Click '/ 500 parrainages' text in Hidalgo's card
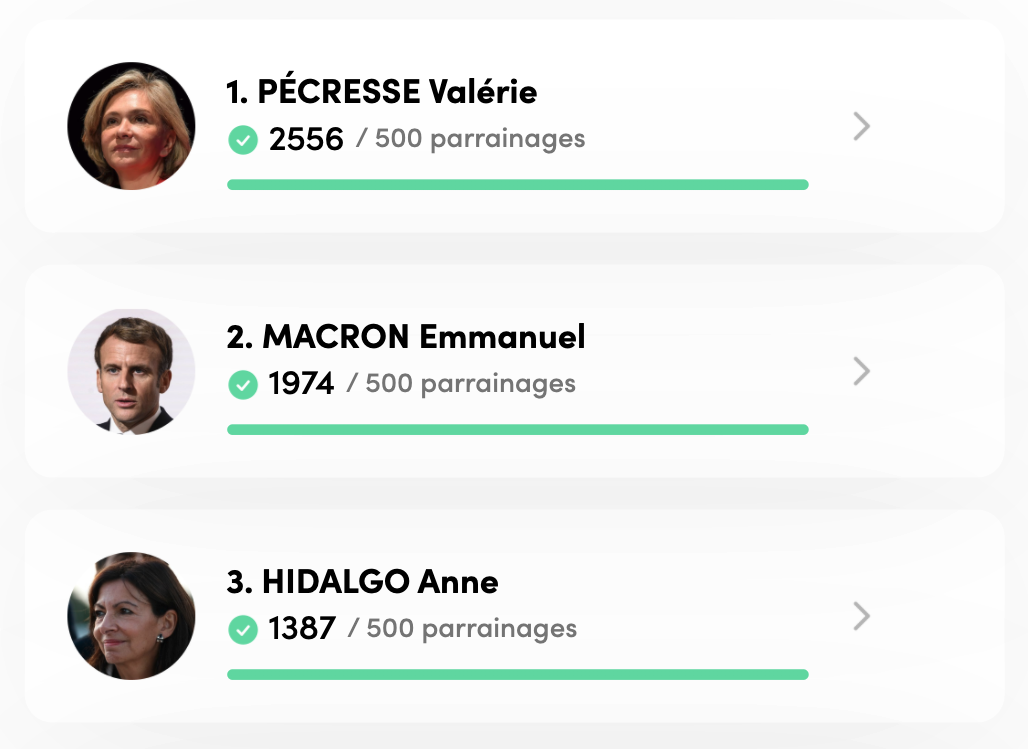Viewport: 1028px width, 749px height. (x=462, y=628)
